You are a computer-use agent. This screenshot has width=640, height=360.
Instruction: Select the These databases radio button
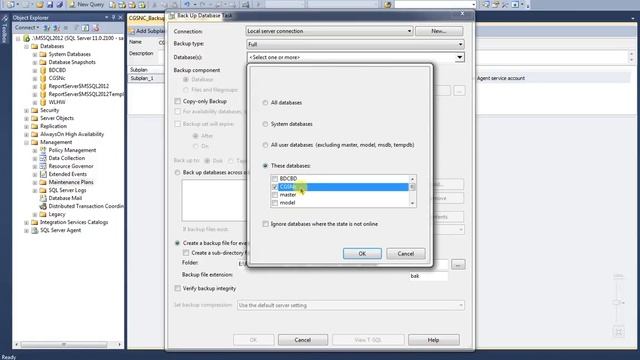265,166
